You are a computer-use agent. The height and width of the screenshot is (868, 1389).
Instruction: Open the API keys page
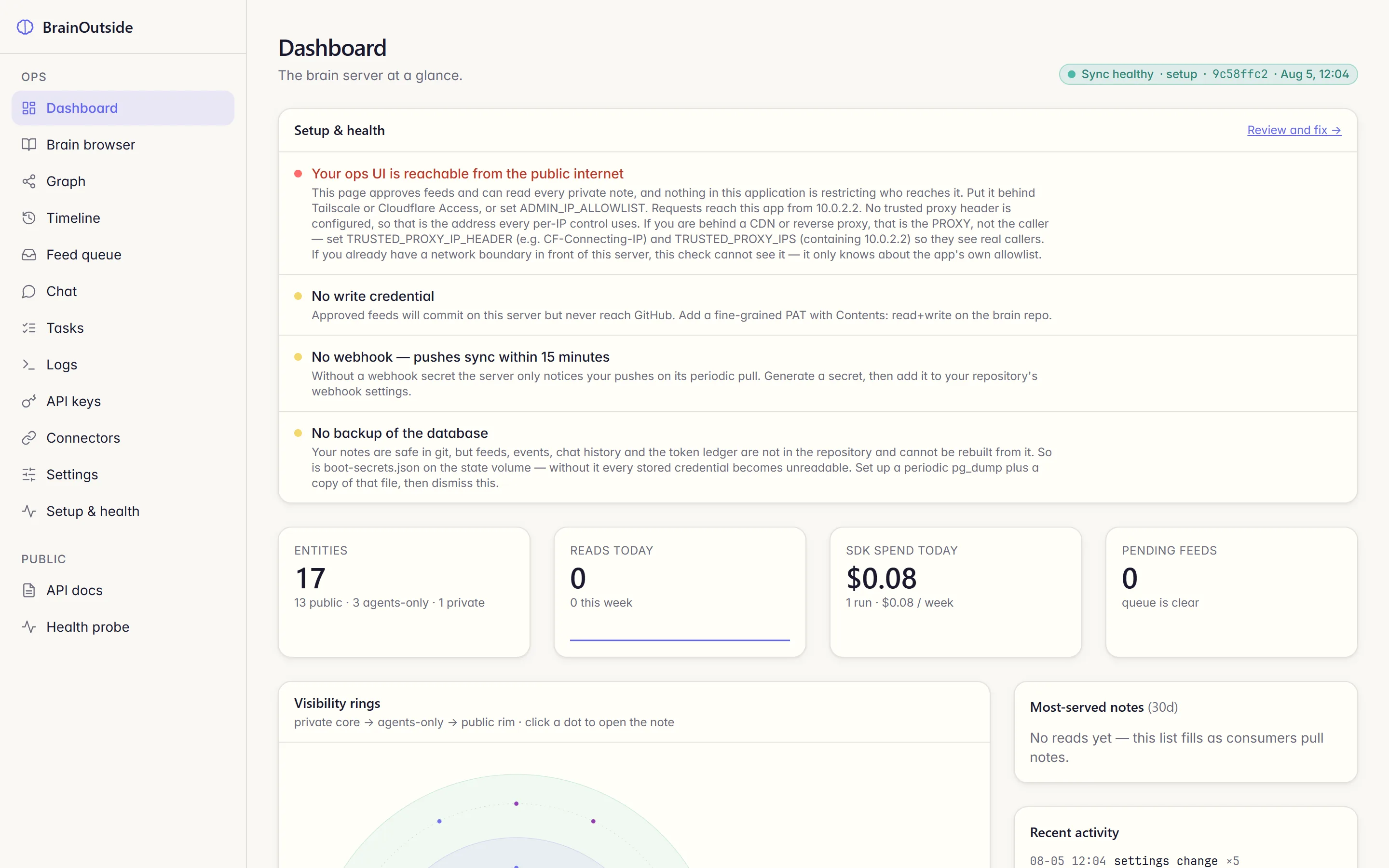coord(123,401)
